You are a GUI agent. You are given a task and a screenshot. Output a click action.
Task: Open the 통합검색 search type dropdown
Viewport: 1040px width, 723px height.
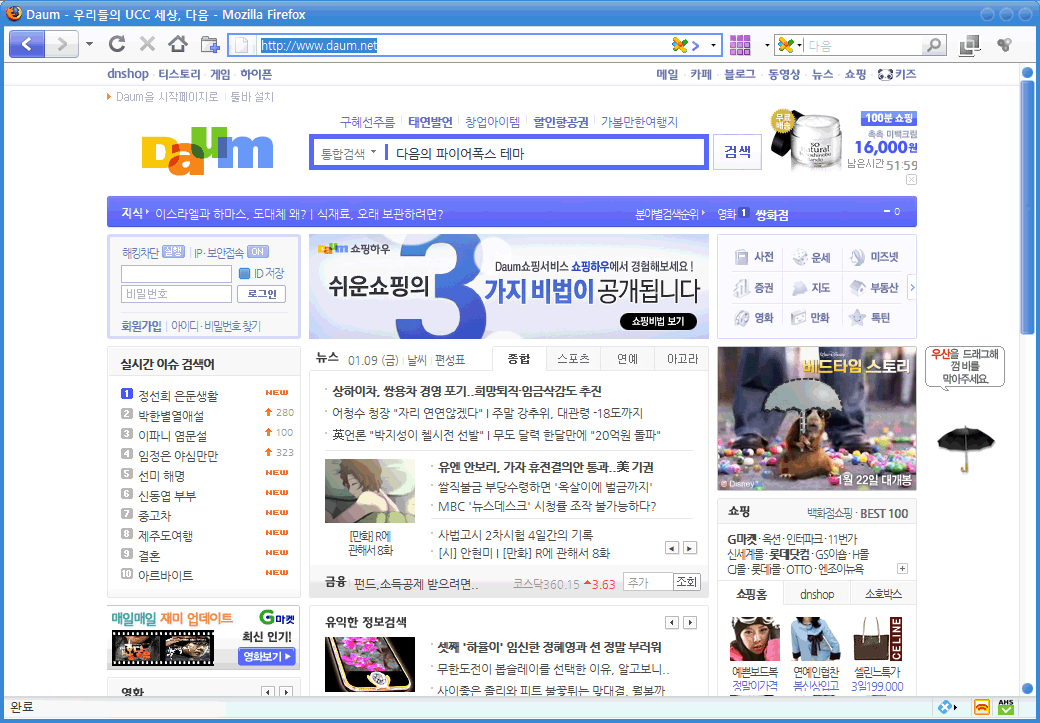click(x=348, y=153)
